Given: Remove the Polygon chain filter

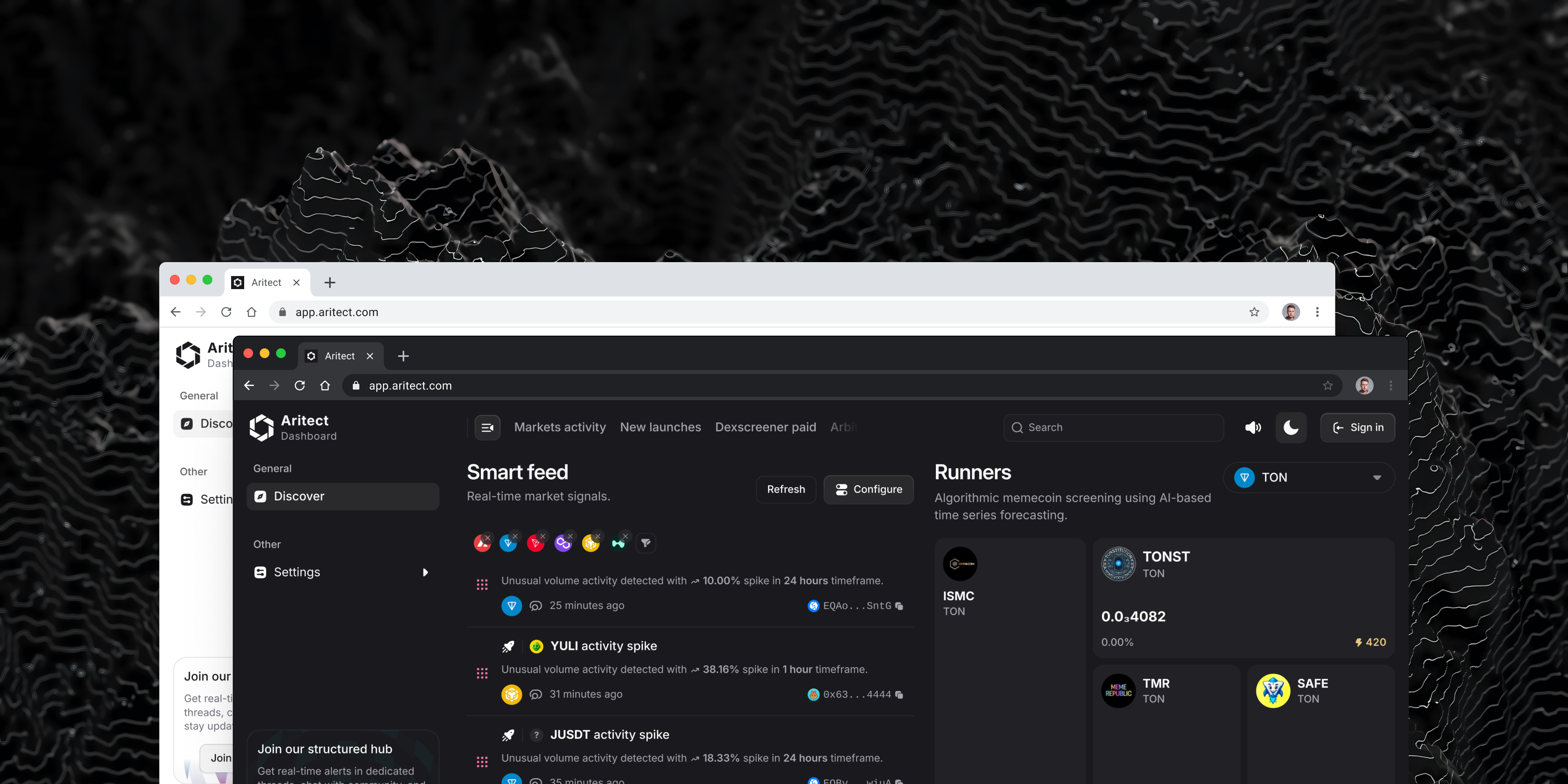Looking at the screenshot, I should coord(570,536).
